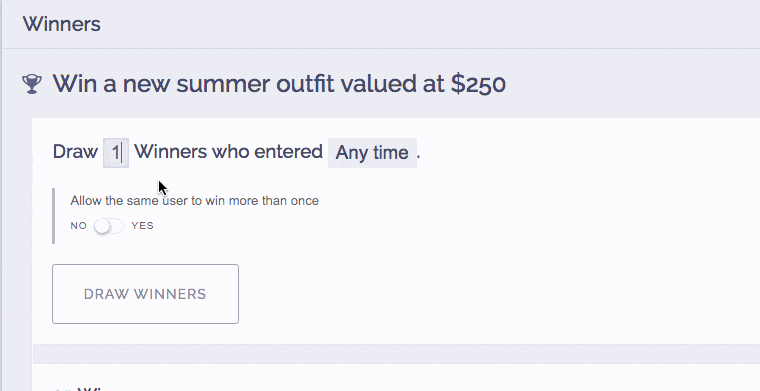Click the partially visible icon at the panel bottom
Viewport: 760px width, 391px height.
[62, 389]
